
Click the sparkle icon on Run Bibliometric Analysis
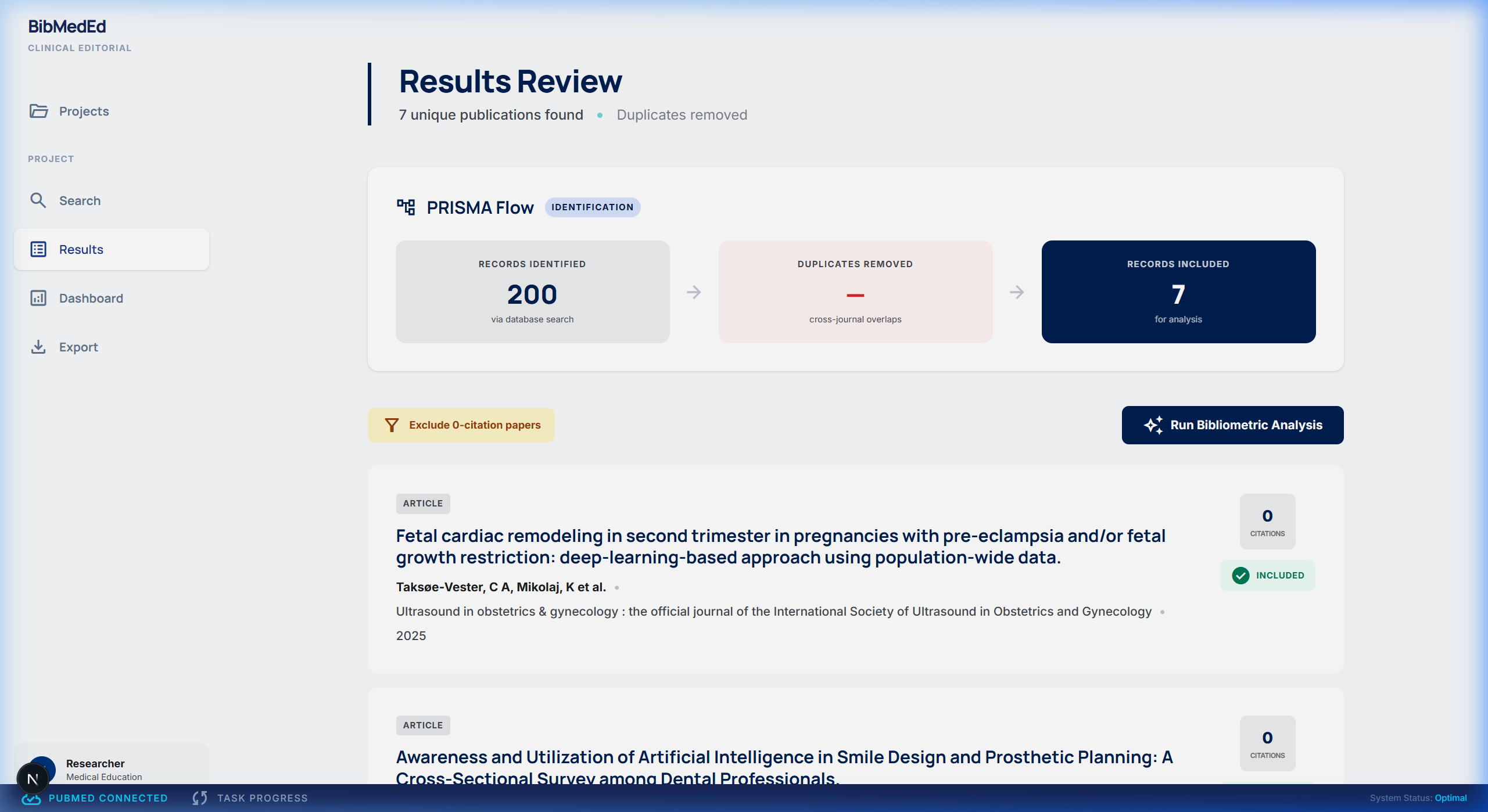[x=1153, y=425]
